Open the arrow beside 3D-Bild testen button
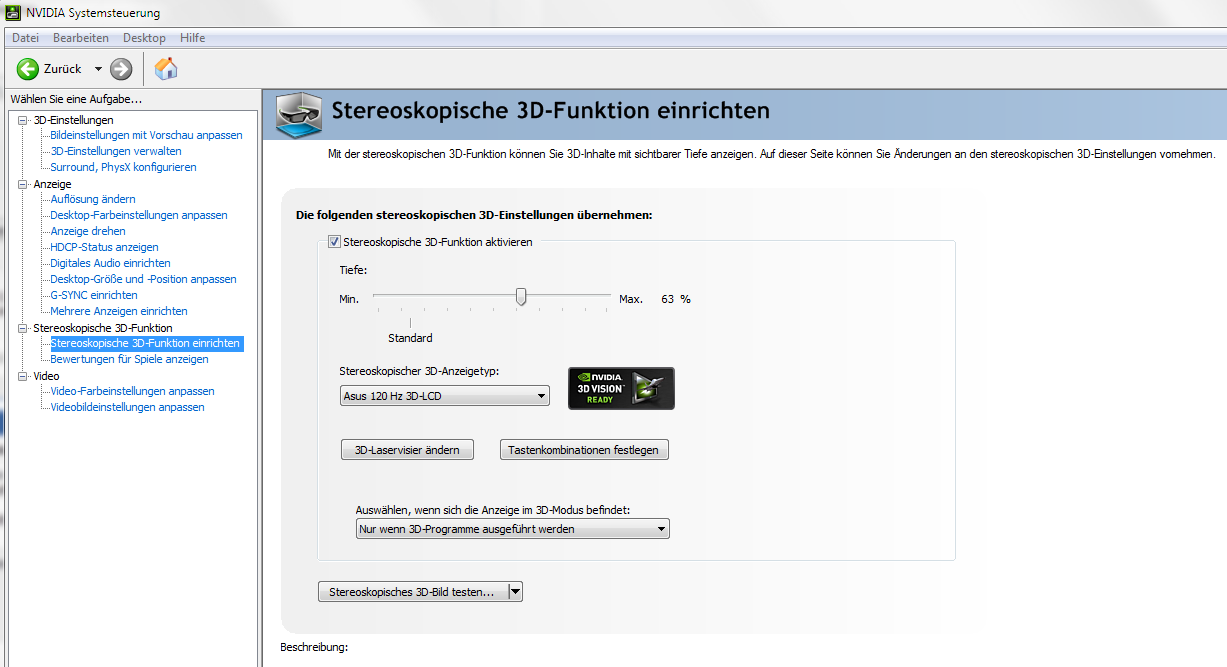 pos(515,592)
